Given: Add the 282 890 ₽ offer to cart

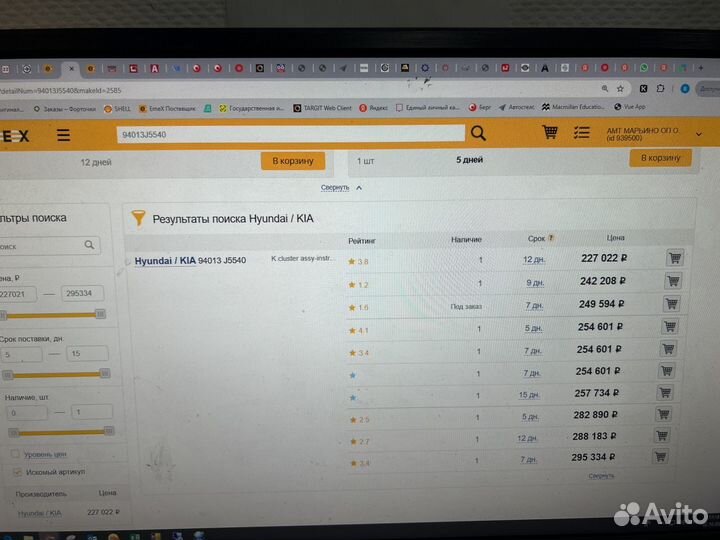Looking at the screenshot, I should (663, 414).
